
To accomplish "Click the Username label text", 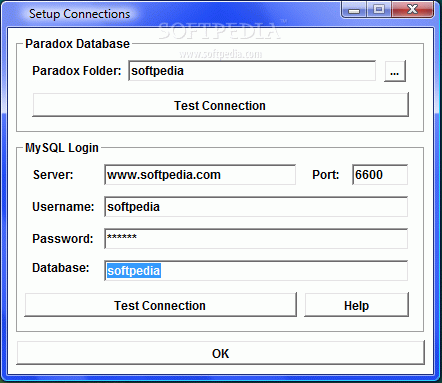I will (63, 207).
